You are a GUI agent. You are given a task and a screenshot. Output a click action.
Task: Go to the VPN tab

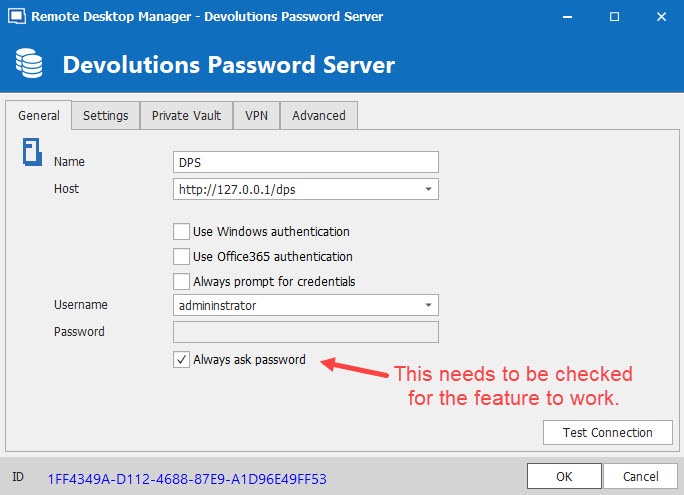click(x=256, y=115)
